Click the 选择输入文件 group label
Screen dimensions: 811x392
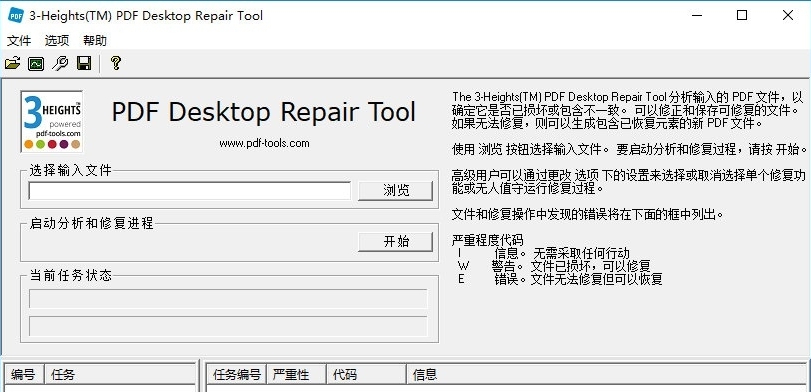click(70, 170)
